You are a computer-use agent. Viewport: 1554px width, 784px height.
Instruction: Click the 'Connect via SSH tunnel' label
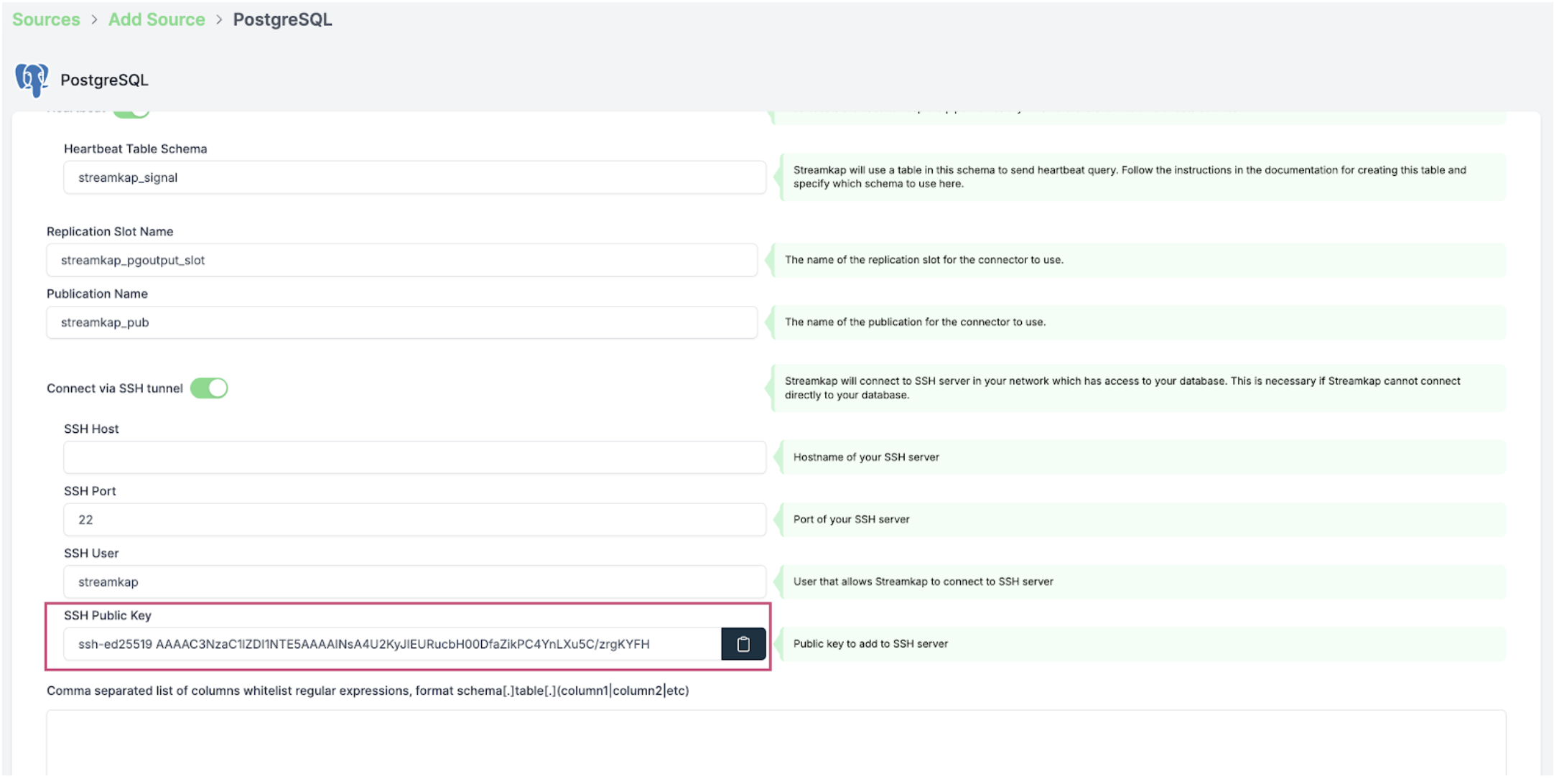pos(115,388)
